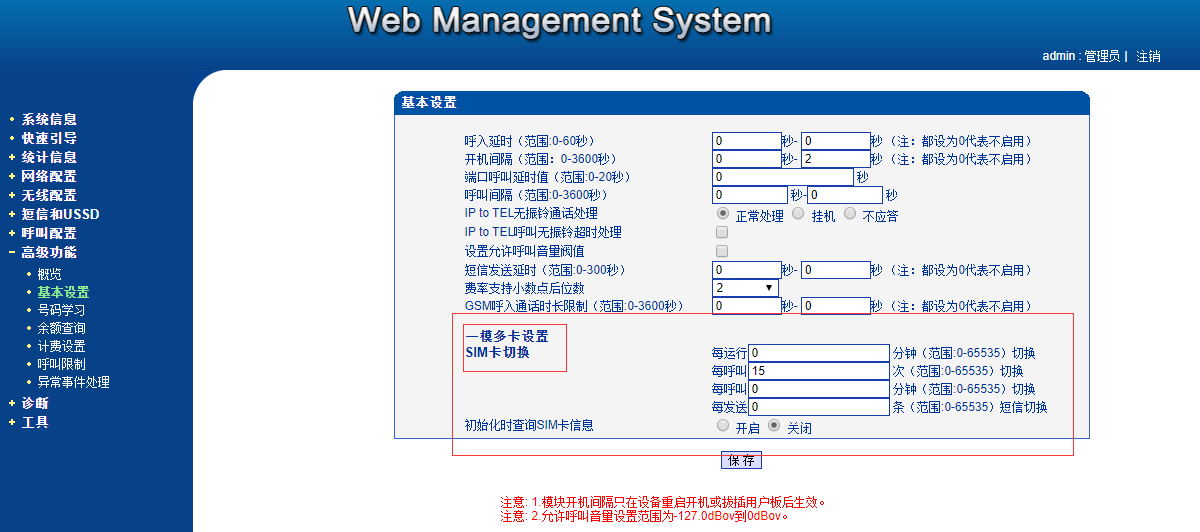The height and width of the screenshot is (532, 1200).
Task: Focus 每运行 minutes switch field
Action: (819, 353)
